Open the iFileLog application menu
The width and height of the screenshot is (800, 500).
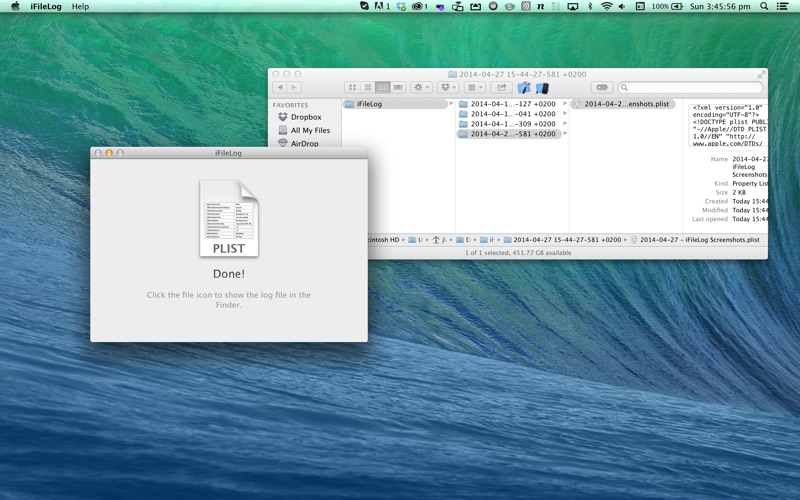click(45, 6)
